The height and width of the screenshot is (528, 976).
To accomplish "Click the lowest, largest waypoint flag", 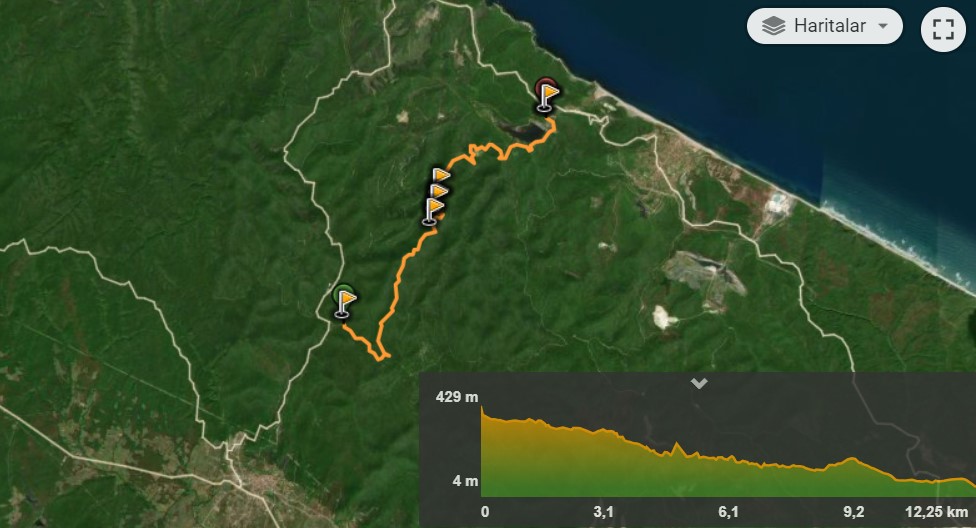I will tap(433, 211).
